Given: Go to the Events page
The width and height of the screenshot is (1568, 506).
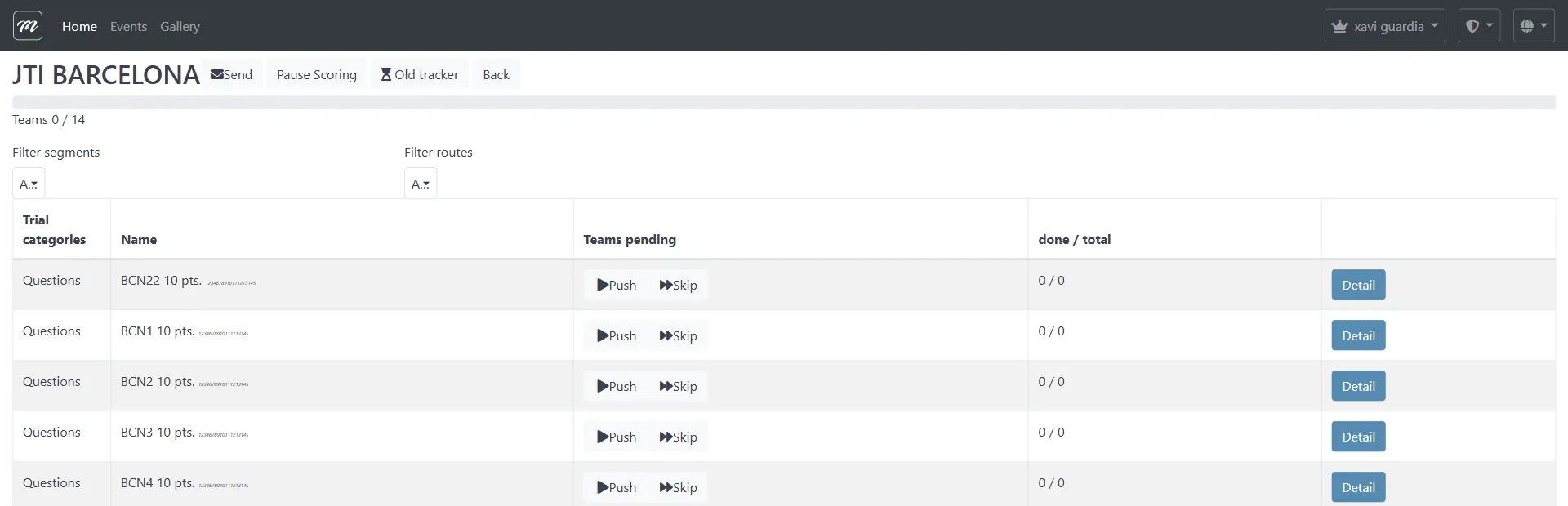Looking at the screenshot, I should (128, 26).
